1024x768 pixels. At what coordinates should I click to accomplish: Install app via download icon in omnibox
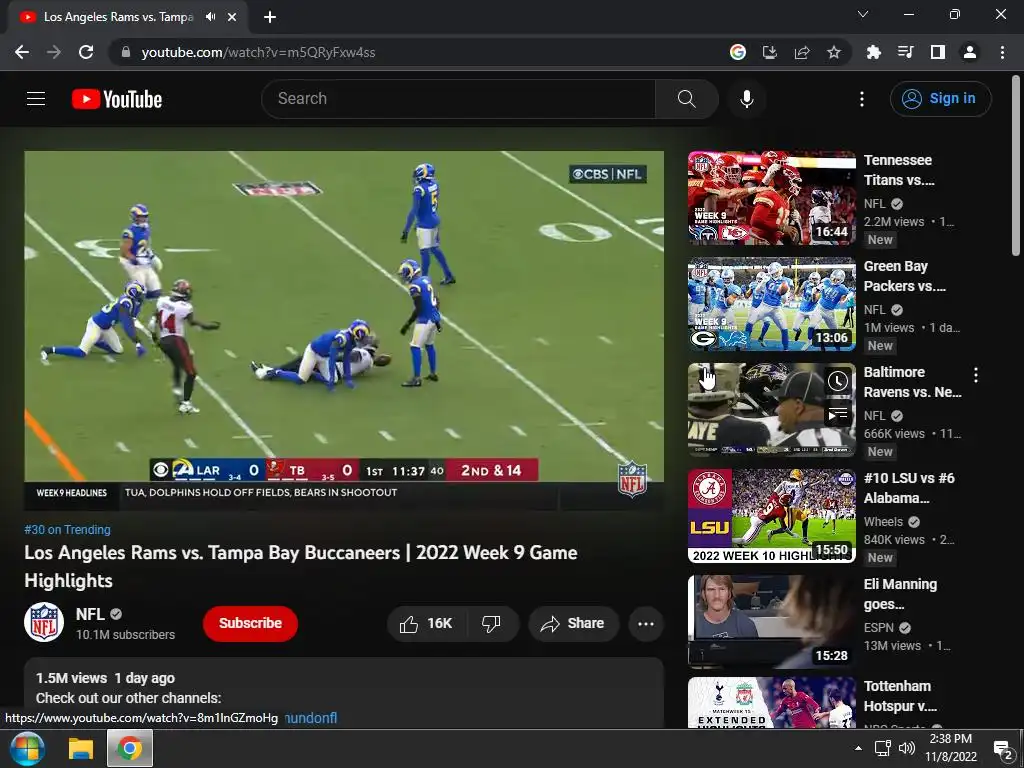(x=770, y=52)
